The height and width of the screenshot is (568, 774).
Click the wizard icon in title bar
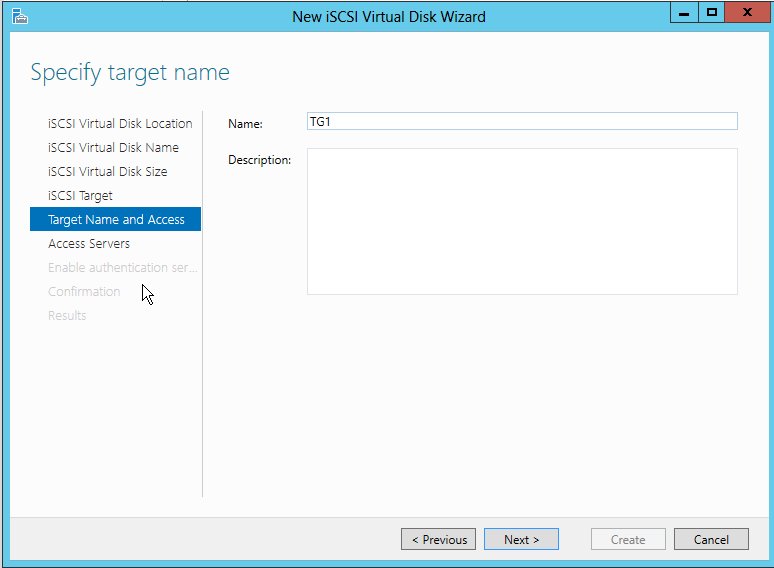[x=17, y=16]
